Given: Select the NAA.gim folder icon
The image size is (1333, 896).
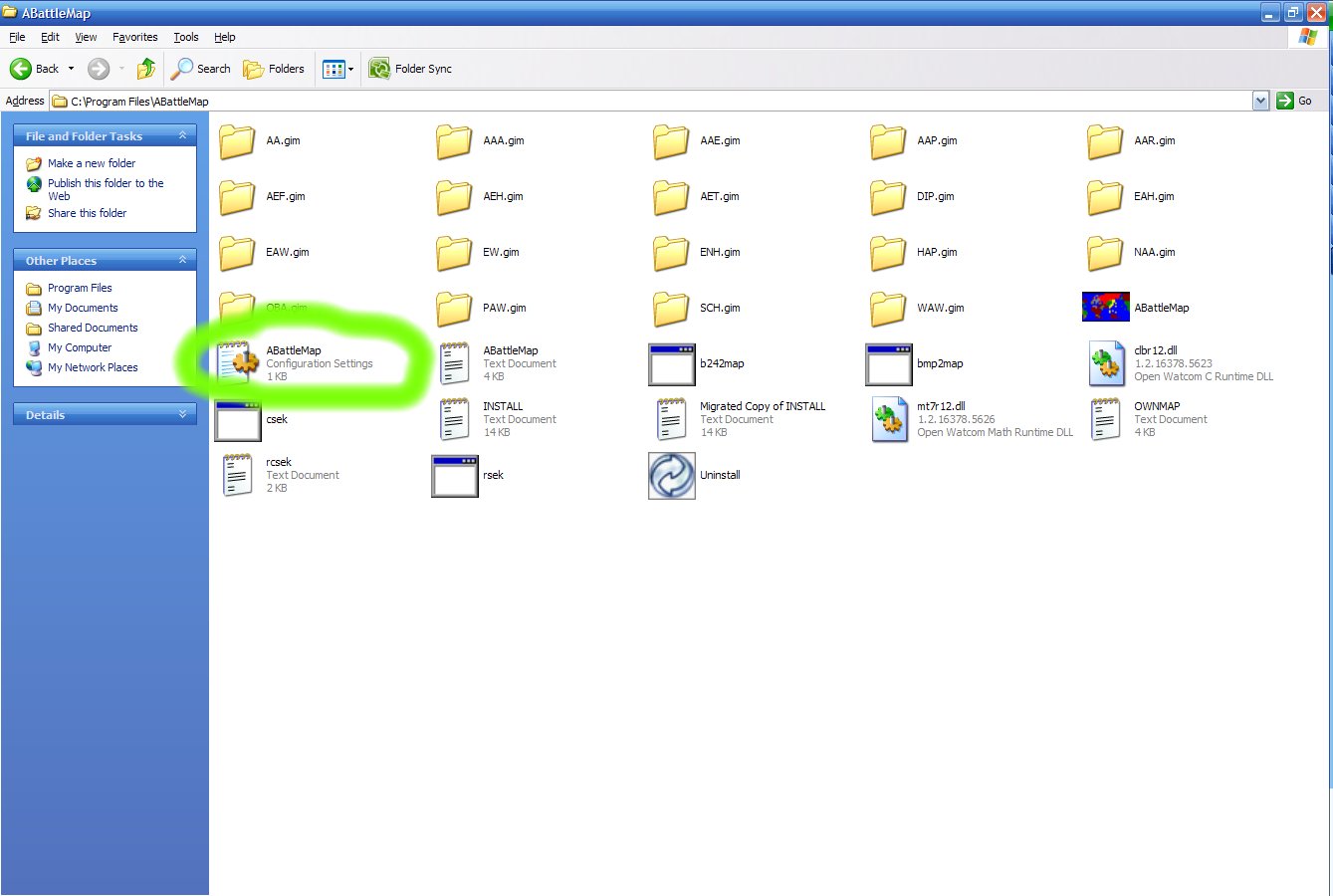Looking at the screenshot, I should (x=1105, y=253).
